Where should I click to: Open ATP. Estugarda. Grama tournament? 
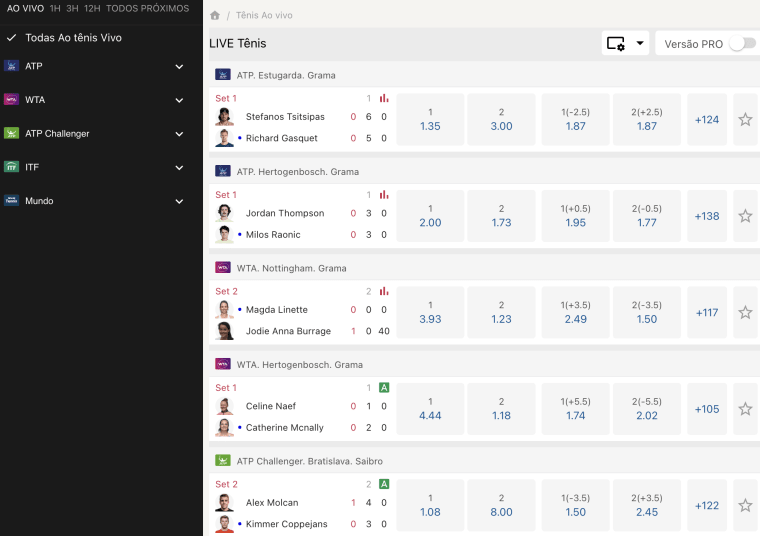pos(286,75)
